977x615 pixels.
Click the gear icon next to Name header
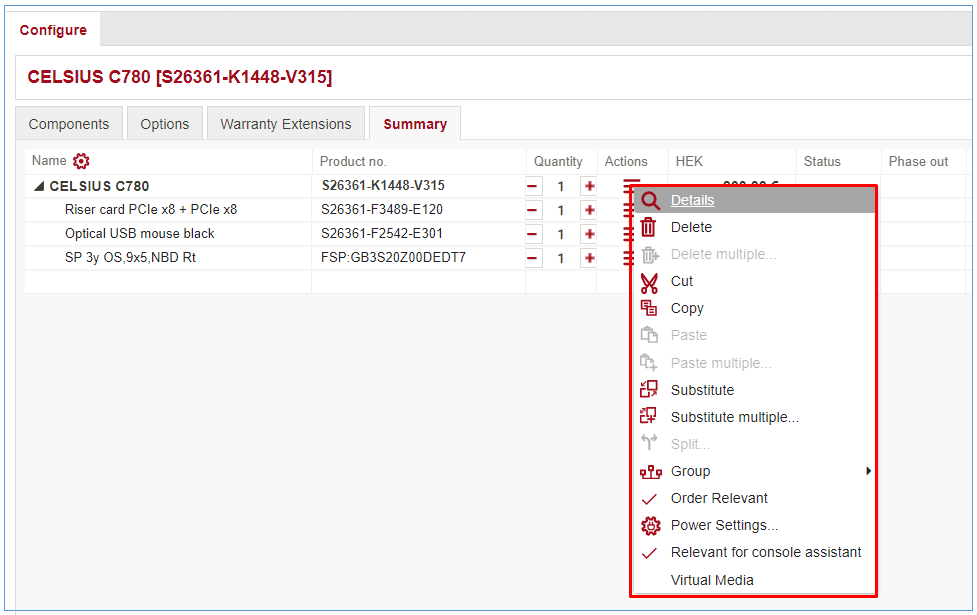tap(81, 161)
